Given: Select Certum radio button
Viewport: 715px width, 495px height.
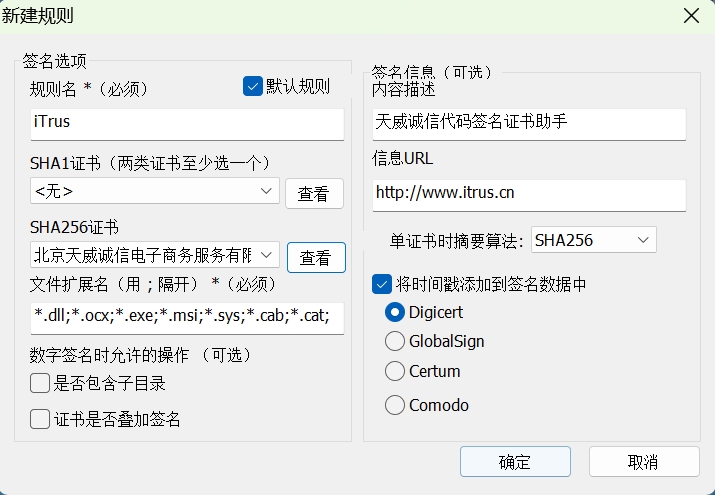Looking at the screenshot, I should pos(395,371).
